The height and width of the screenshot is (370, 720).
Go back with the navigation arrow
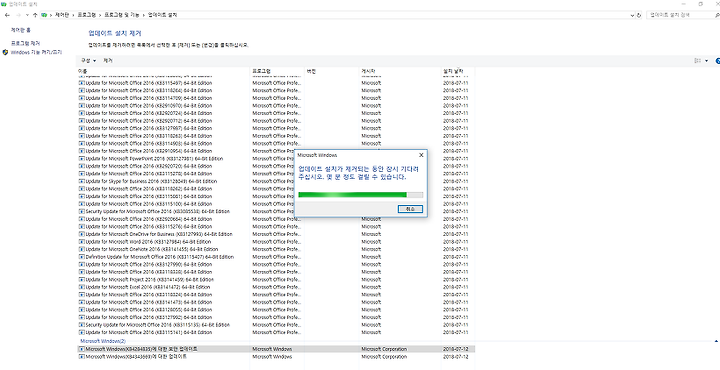(x=7, y=15)
